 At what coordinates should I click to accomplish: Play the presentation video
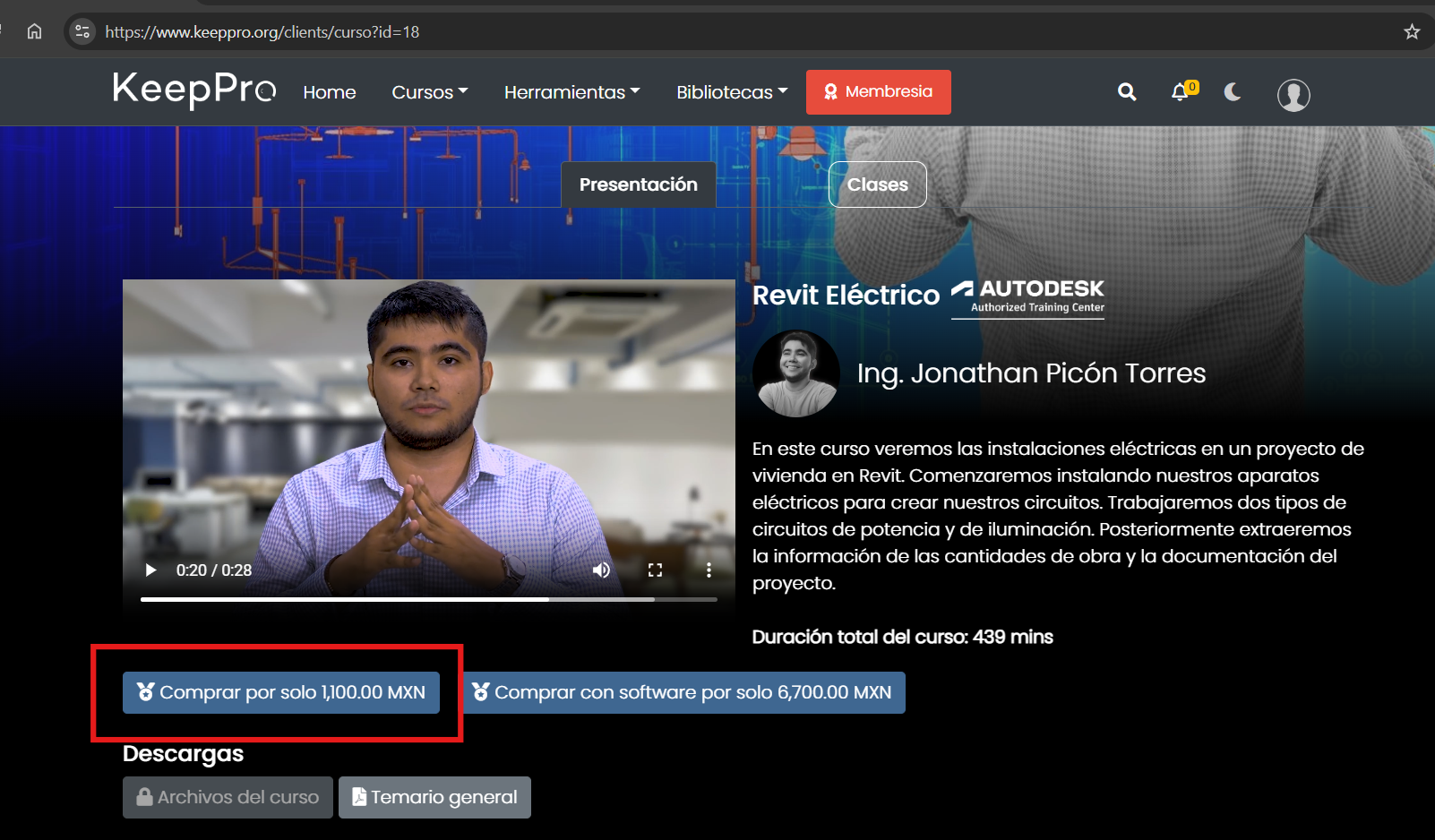click(150, 570)
